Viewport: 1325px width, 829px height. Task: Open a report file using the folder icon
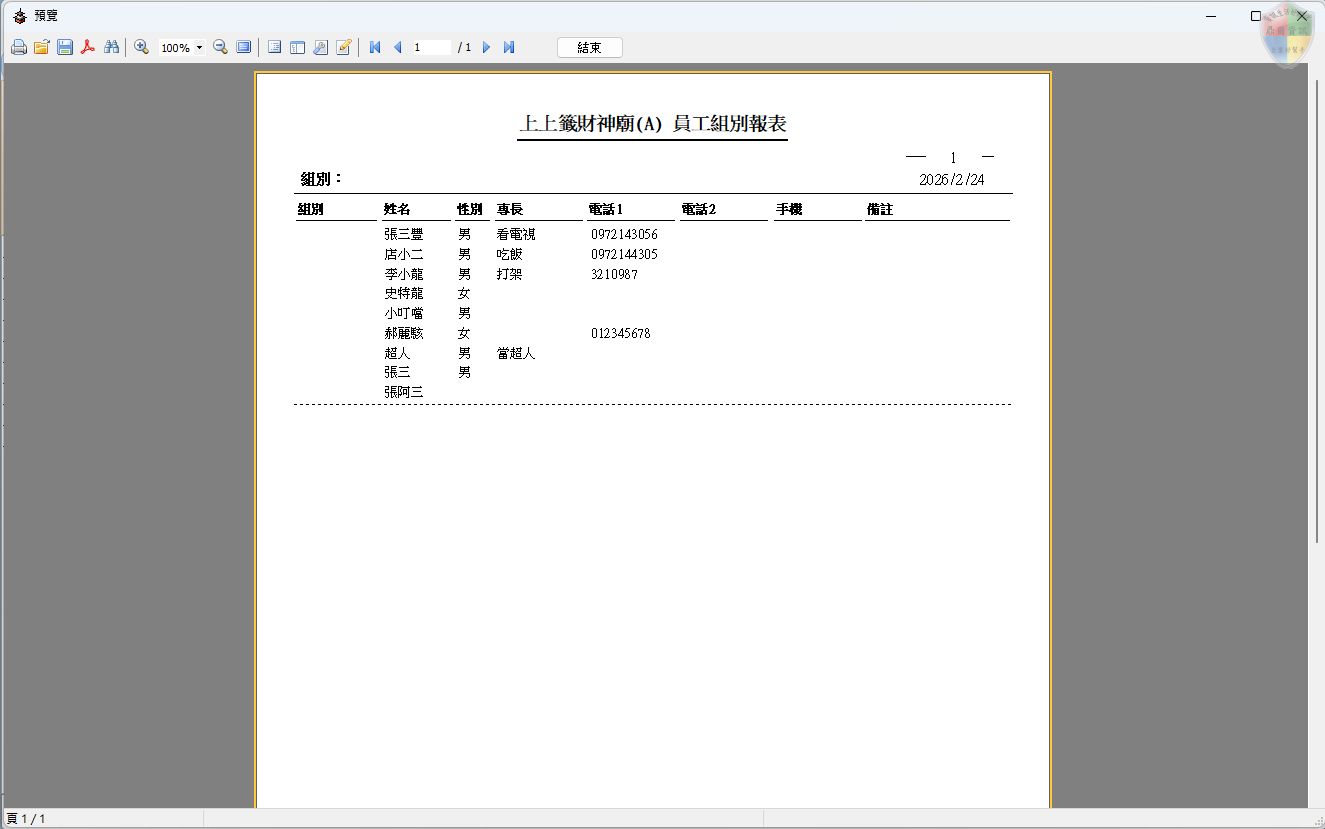[x=41, y=46]
